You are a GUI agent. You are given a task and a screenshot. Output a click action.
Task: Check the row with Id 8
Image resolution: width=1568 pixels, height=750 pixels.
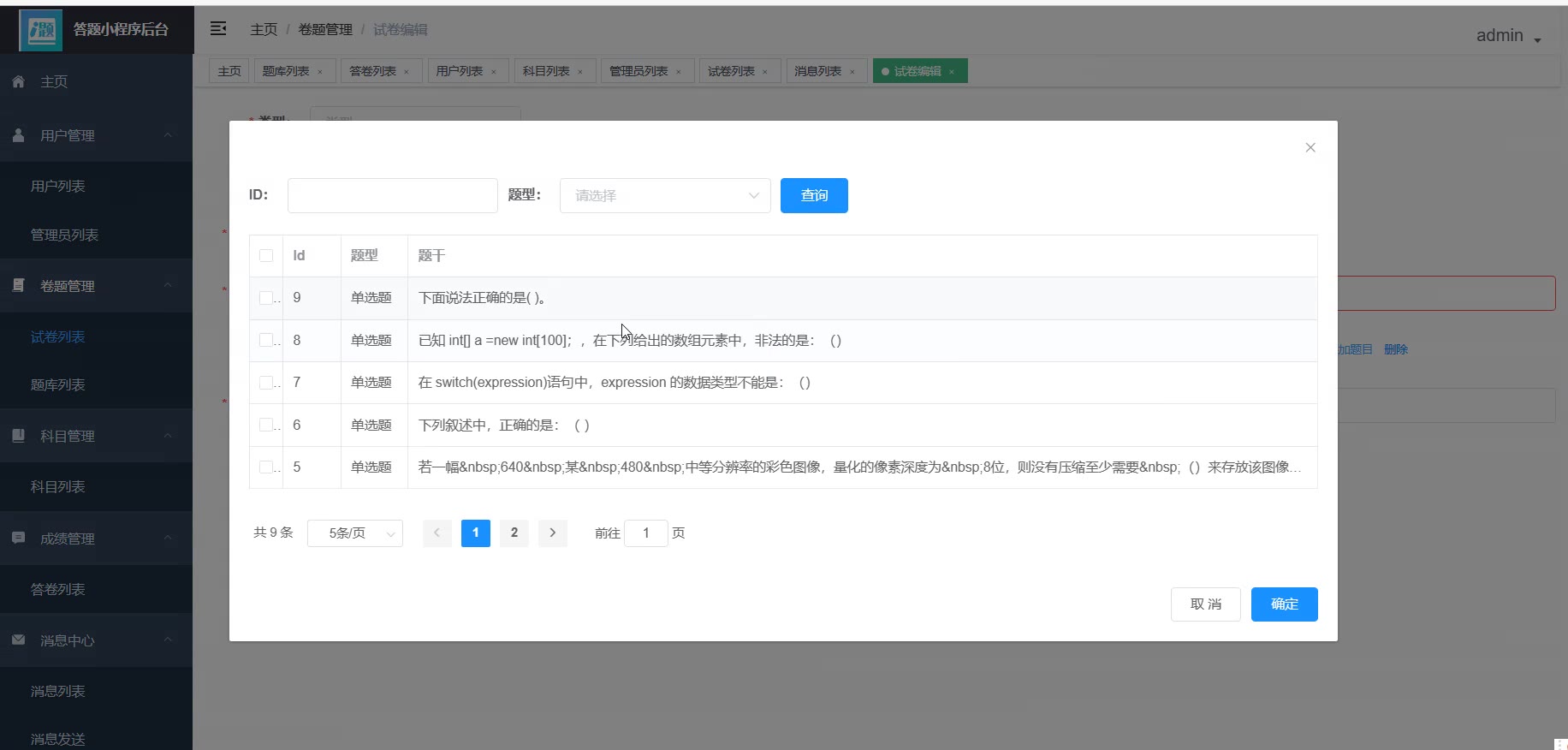click(x=266, y=340)
